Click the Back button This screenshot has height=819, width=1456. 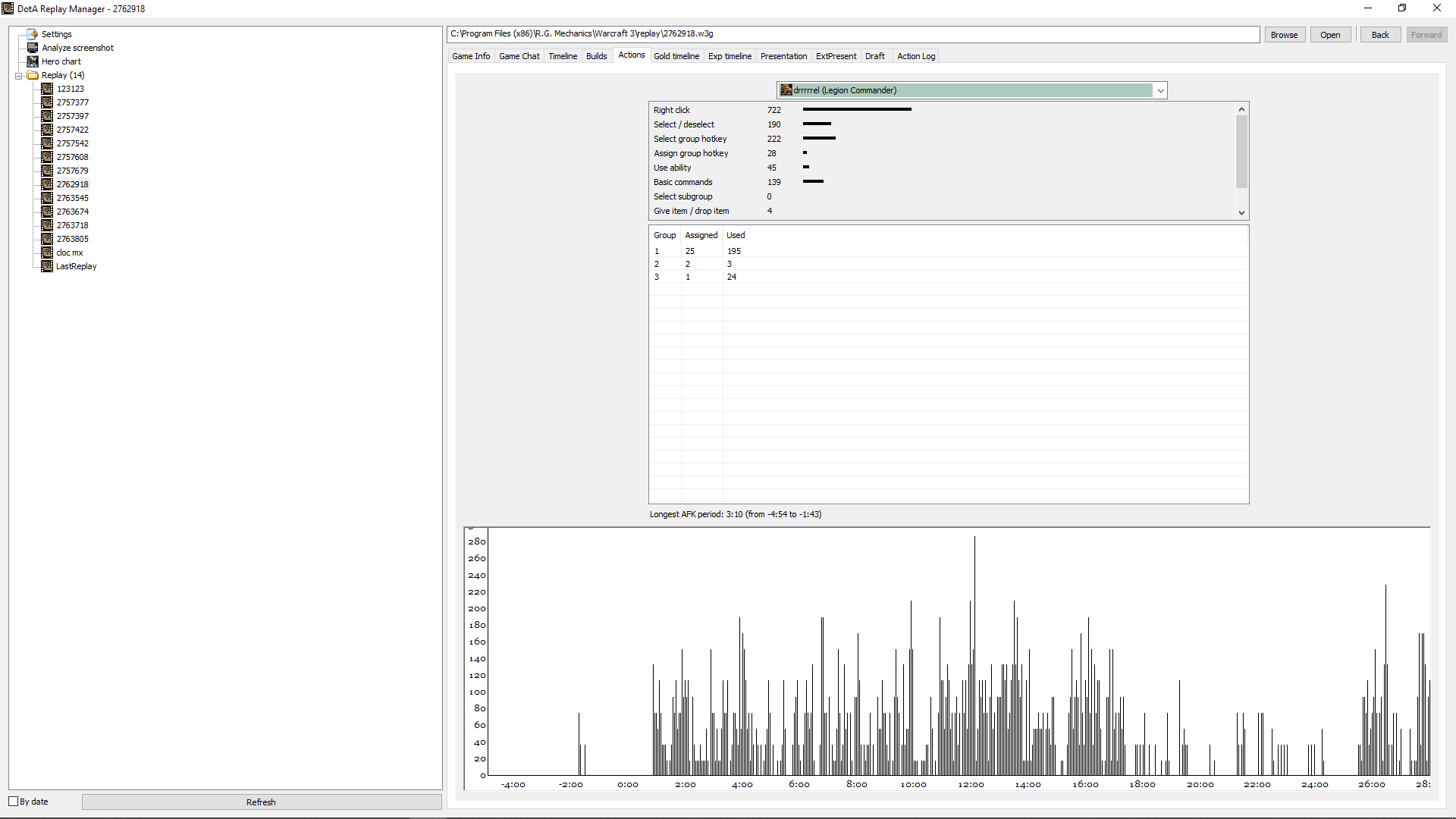click(1380, 35)
